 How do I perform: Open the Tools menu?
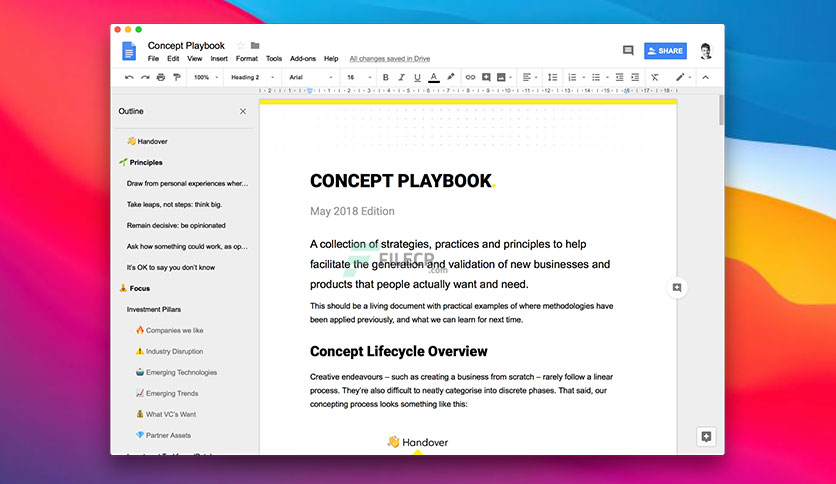274,59
